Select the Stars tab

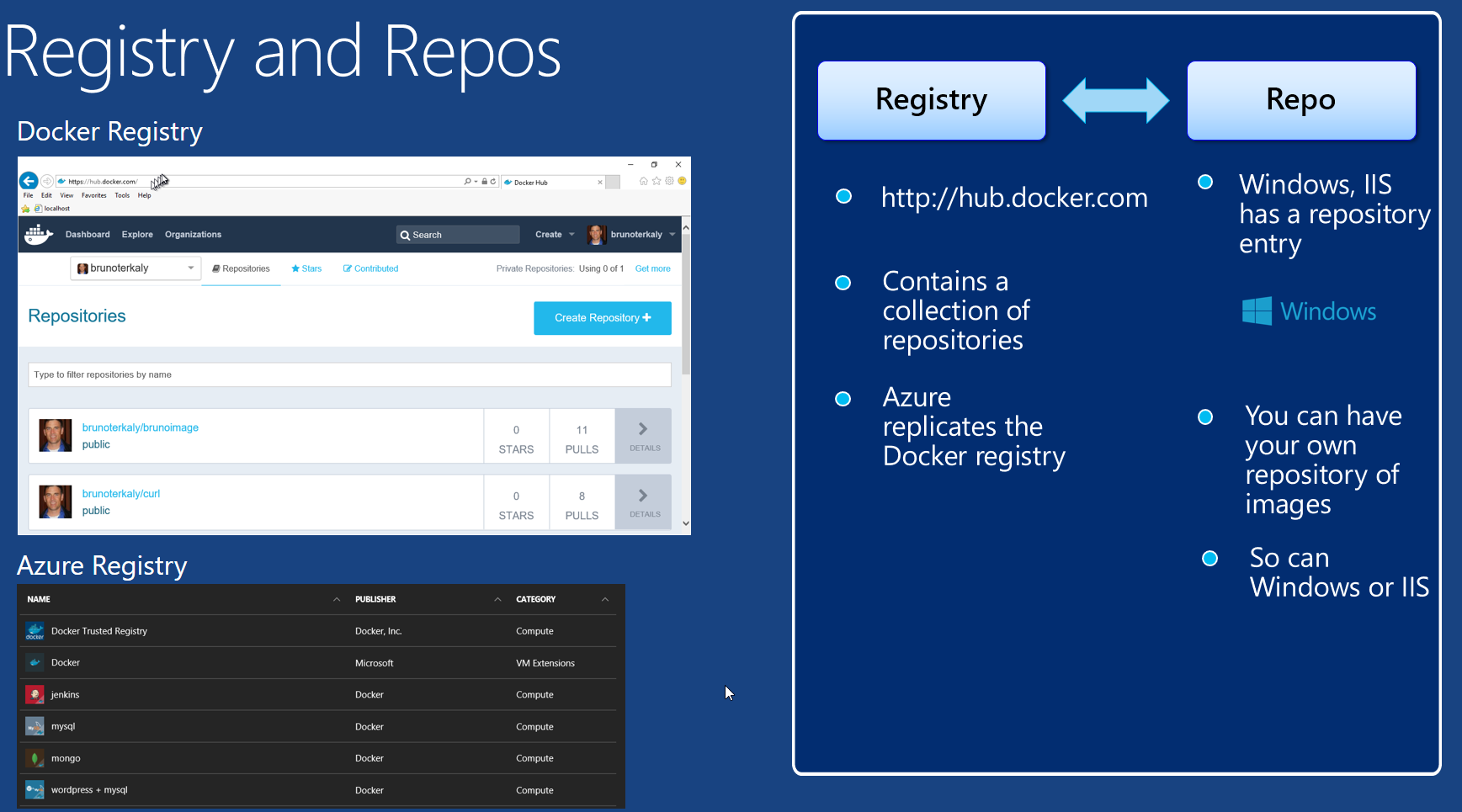click(306, 269)
